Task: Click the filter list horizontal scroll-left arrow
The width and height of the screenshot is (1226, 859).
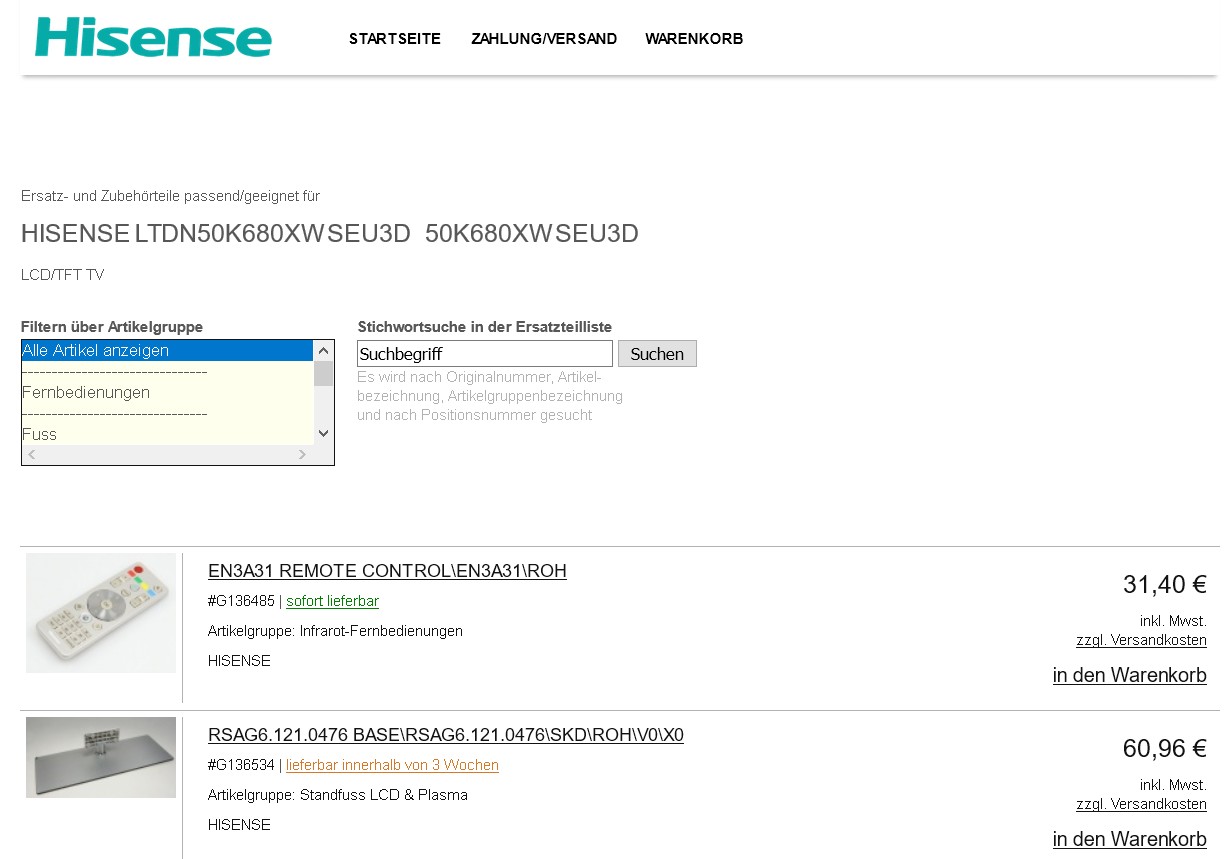Action: (x=31, y=455)
